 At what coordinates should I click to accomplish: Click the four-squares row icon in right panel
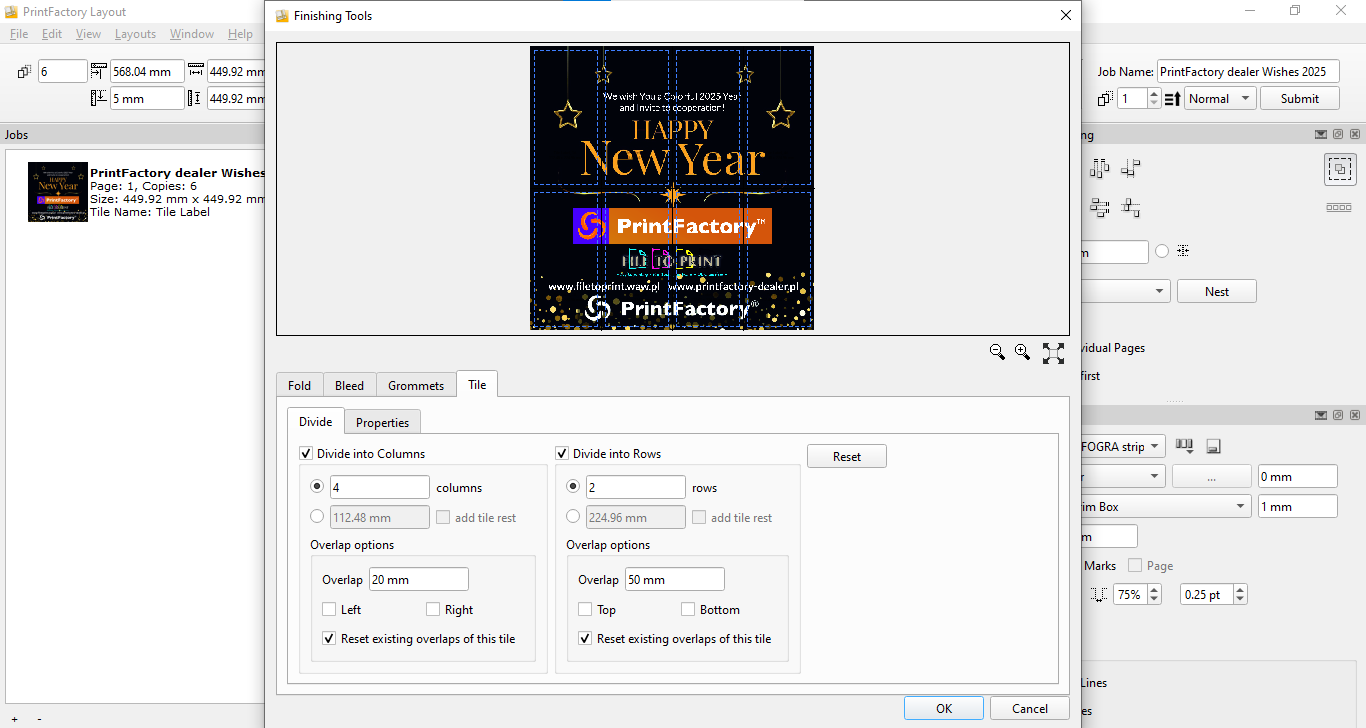coord(1338,208)
